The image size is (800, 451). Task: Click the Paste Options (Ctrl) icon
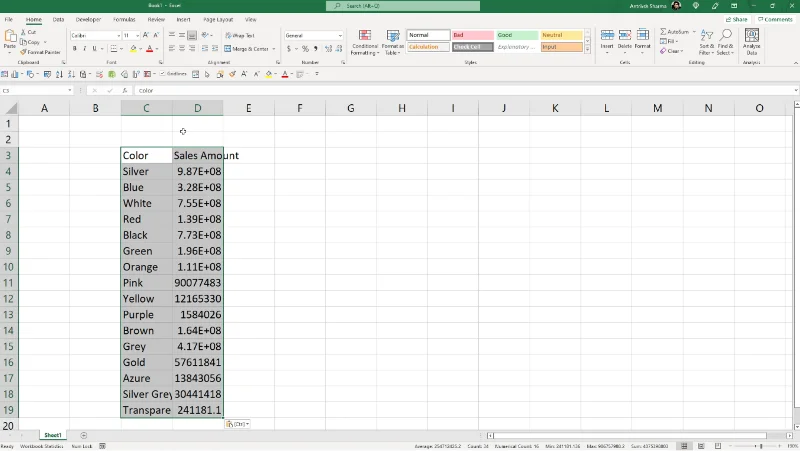coord(237,424)
